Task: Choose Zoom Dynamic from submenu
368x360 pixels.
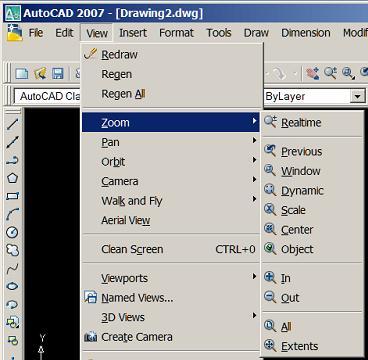Action: [312, 191]
